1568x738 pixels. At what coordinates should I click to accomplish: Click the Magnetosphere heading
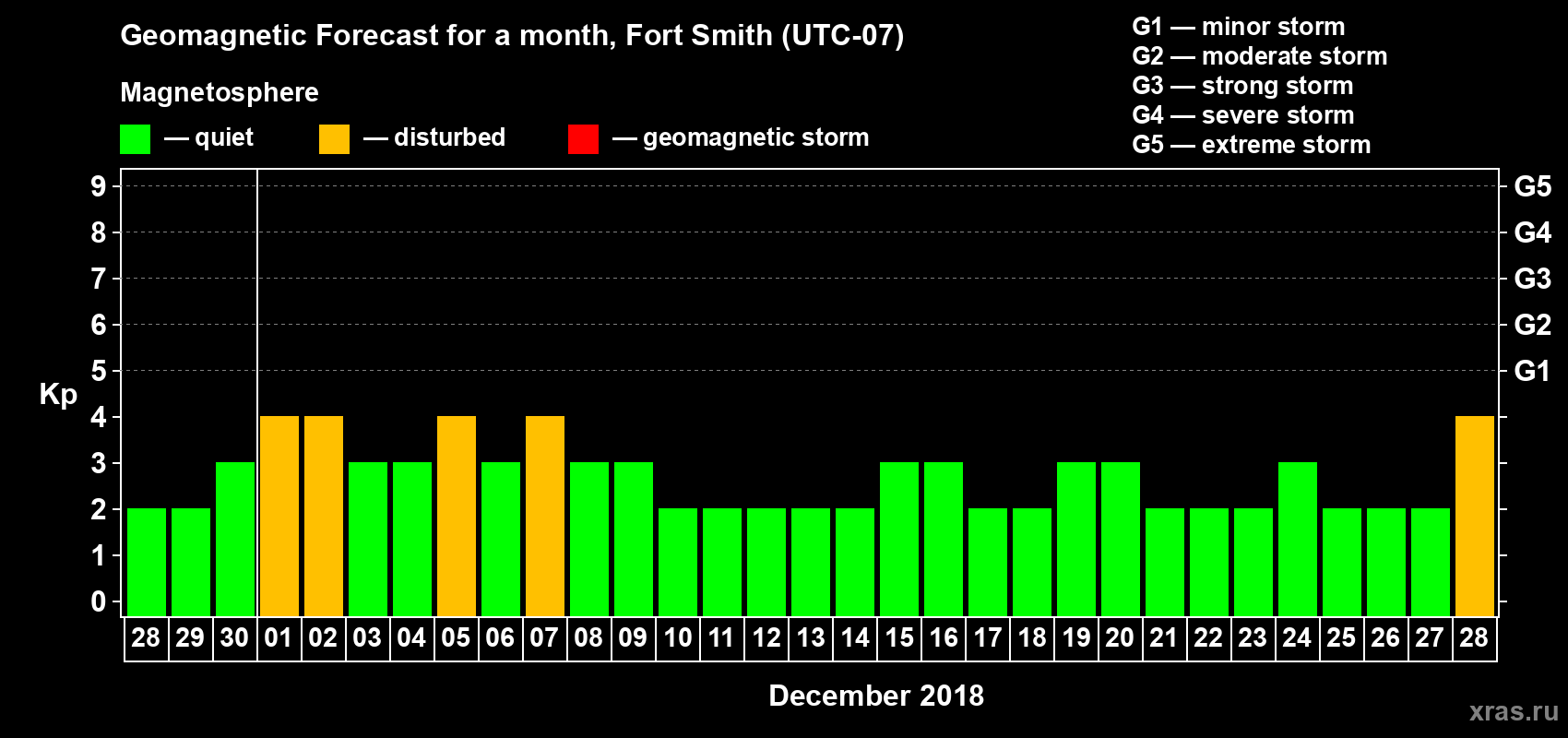click(220, 92)
